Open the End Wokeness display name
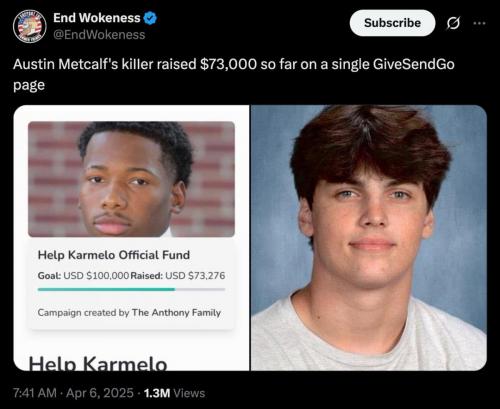Viewport: 500px width, 409px height. tap(97, 18)
